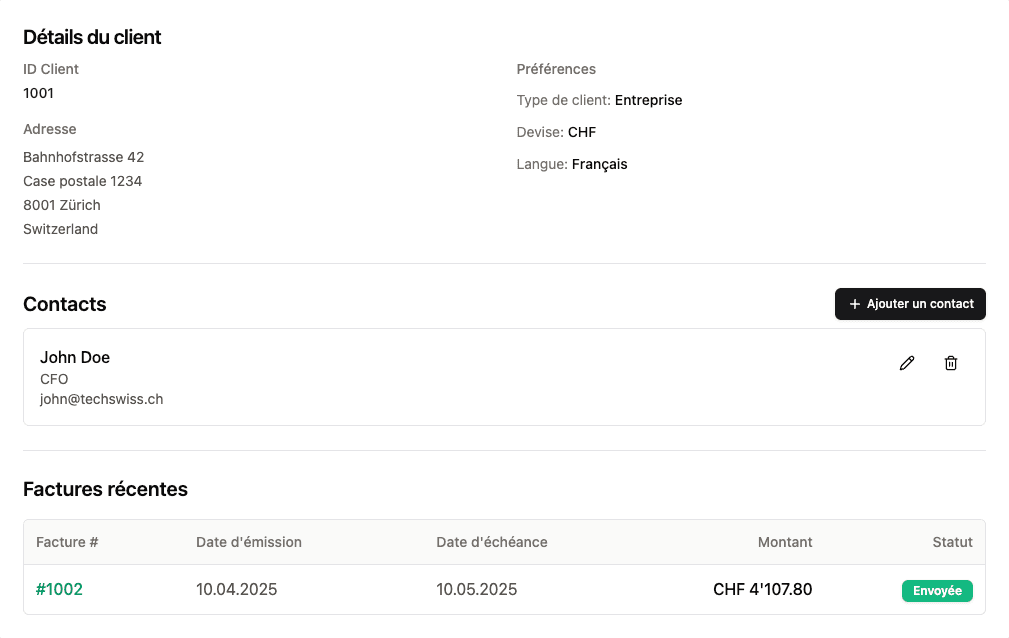The height and width of the screenshot is (638, 1009).
Task: Click the pencil edit icon for John Doe
Action: (907, 363)
